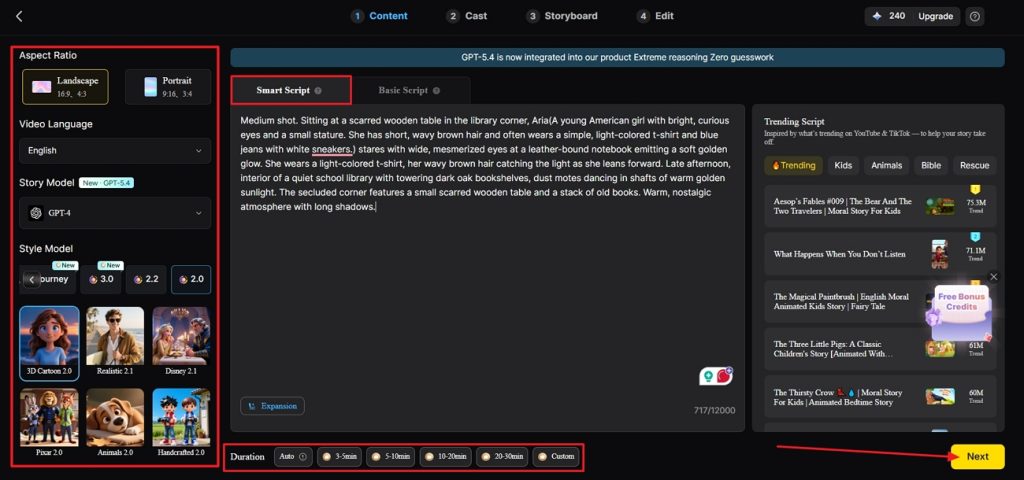This screenshot has width=1024, height=480.
Task: Click the green lightbulb assistant icon
Action: pos(707,376)
